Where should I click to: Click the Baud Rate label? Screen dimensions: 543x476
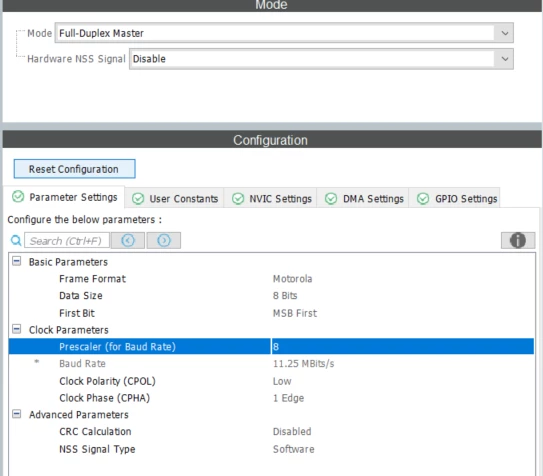[x=82, y=363]
